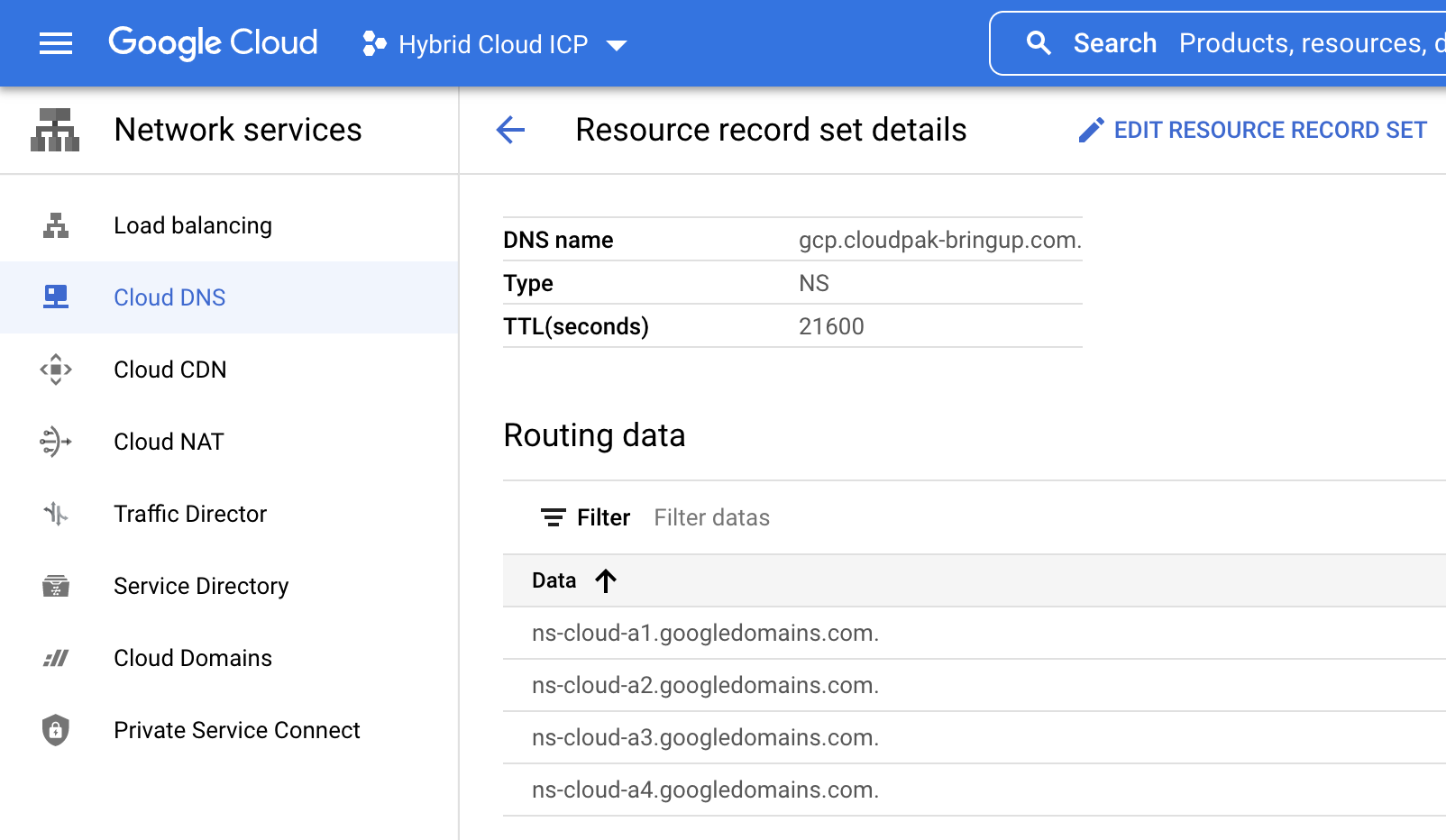This screenshot has width=1446, height=840.
Task: Click the Service Directory icon
Action: click(56, 586)
